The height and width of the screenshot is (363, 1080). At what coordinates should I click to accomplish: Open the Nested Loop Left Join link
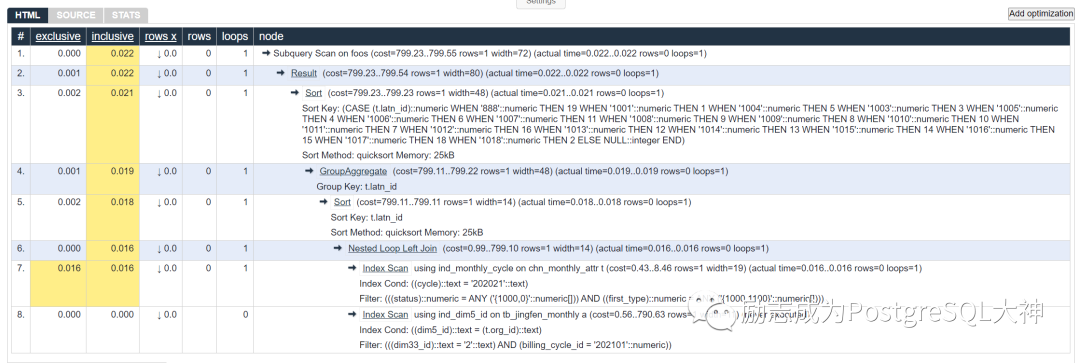[x=393, y=249]
